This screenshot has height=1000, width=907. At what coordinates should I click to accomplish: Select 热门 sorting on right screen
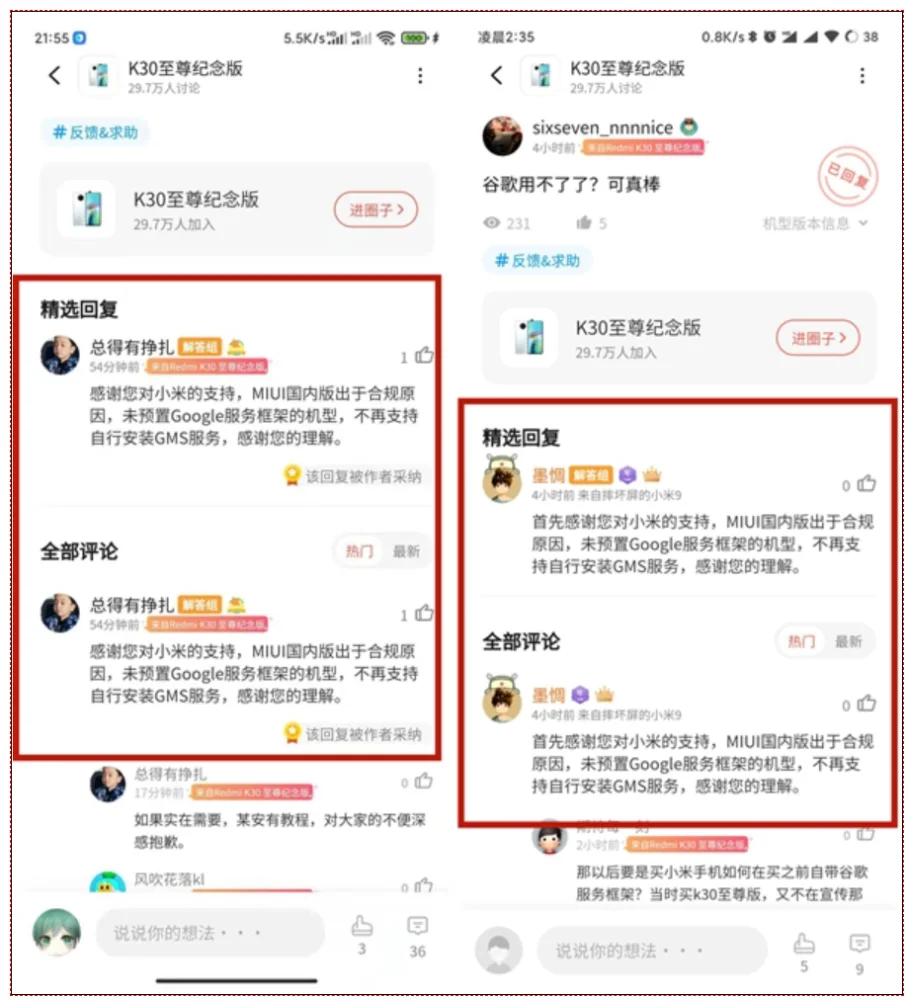(801, 641)
